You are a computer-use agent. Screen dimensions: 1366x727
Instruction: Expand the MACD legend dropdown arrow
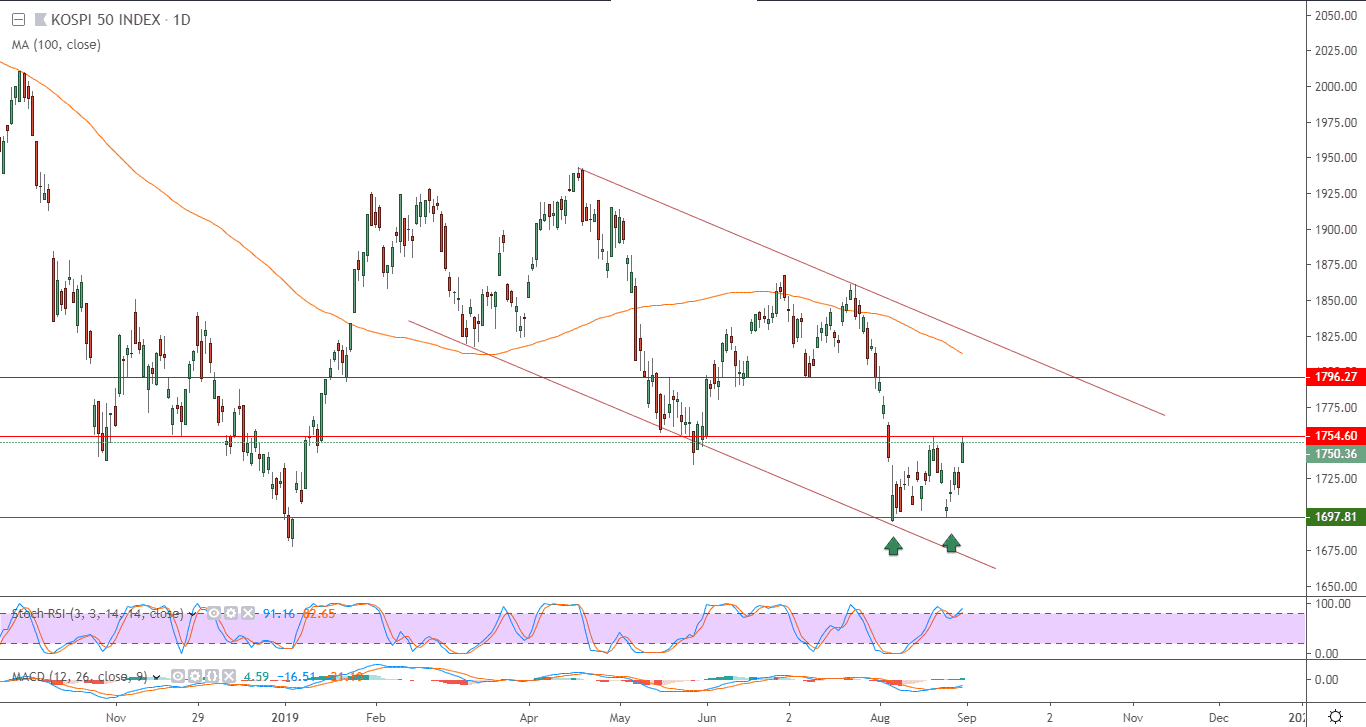point(156,677)
